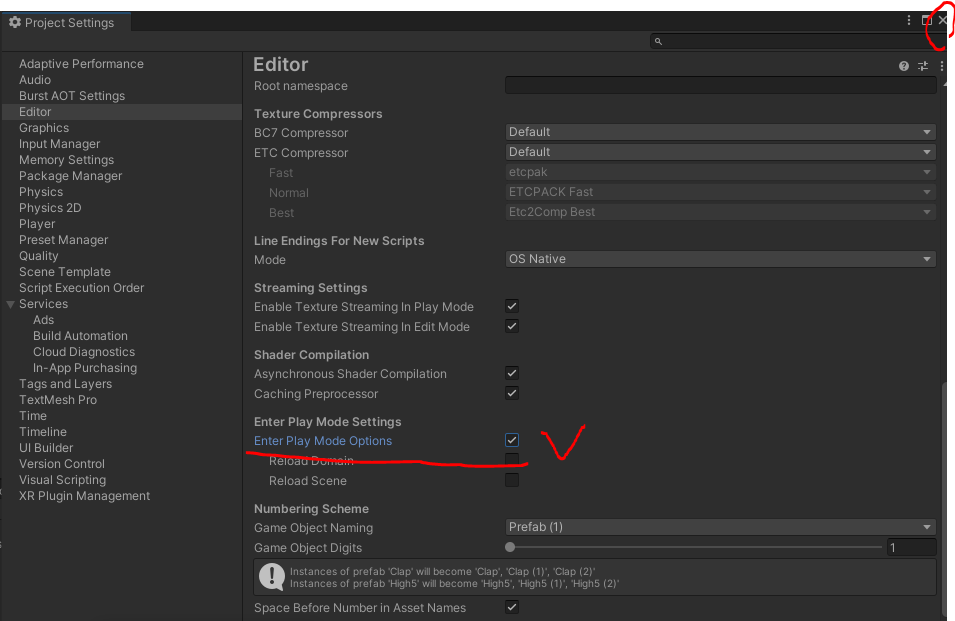Select Graphics in the settings list
The height and width of the screenshot is (621, 955).
(x=44, y=128)
